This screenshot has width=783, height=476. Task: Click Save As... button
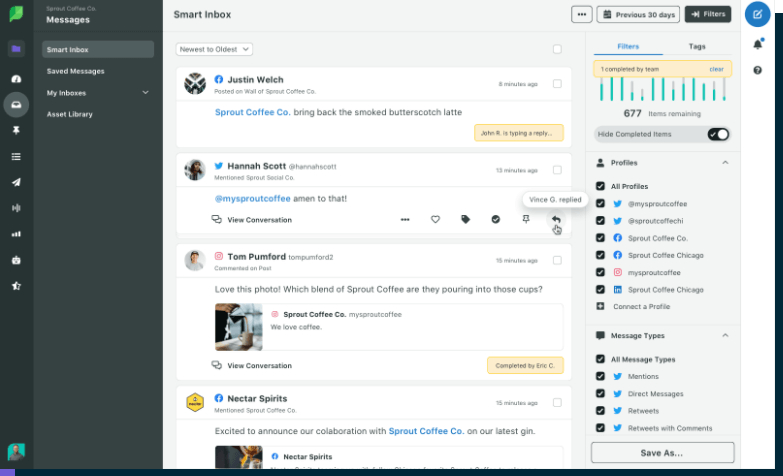663,453
